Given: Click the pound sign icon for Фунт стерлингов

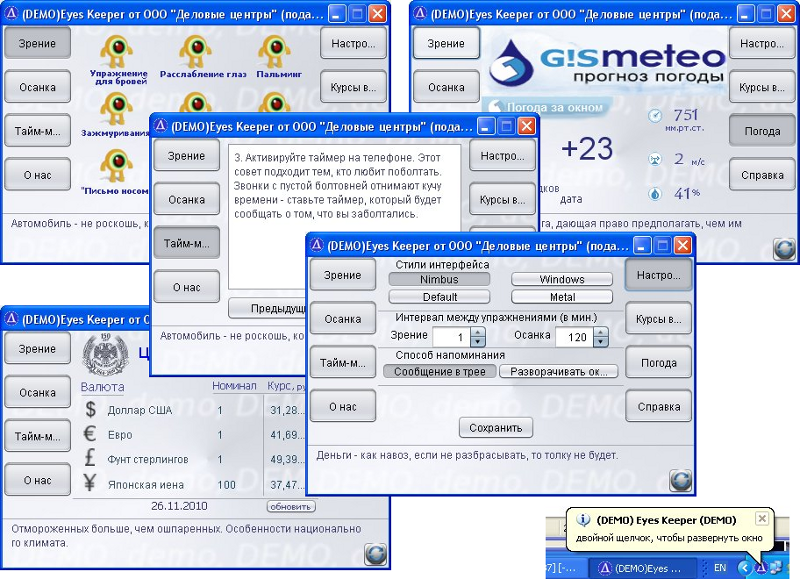Looking at the screenshot, I should point(90,458).
